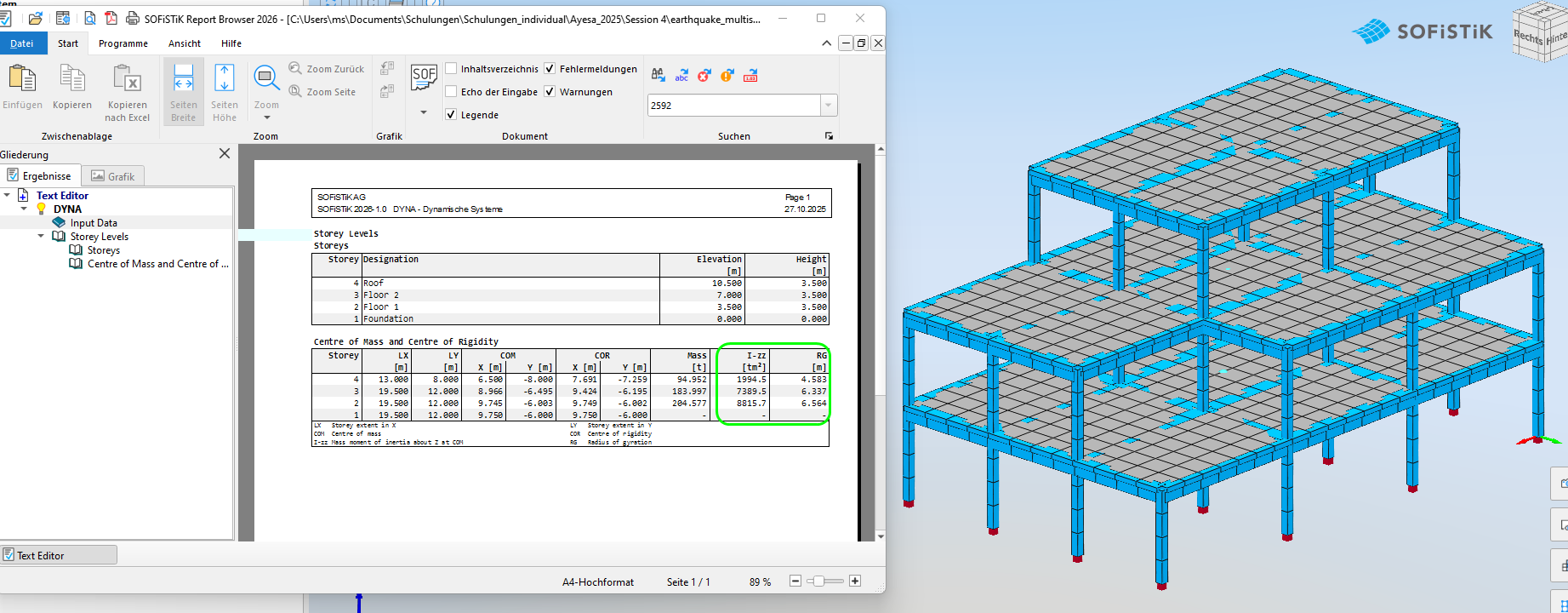
Task: Click the zoom slider in status bar
Action: [x=818, y=581]
